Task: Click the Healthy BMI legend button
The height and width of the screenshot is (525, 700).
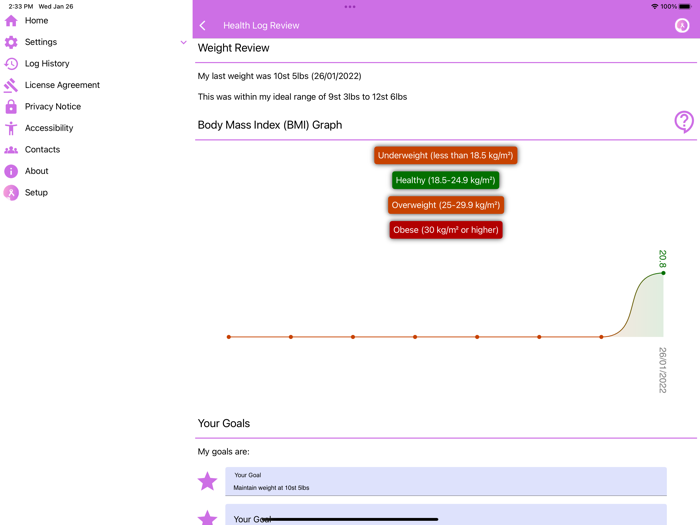Action: 446,180
